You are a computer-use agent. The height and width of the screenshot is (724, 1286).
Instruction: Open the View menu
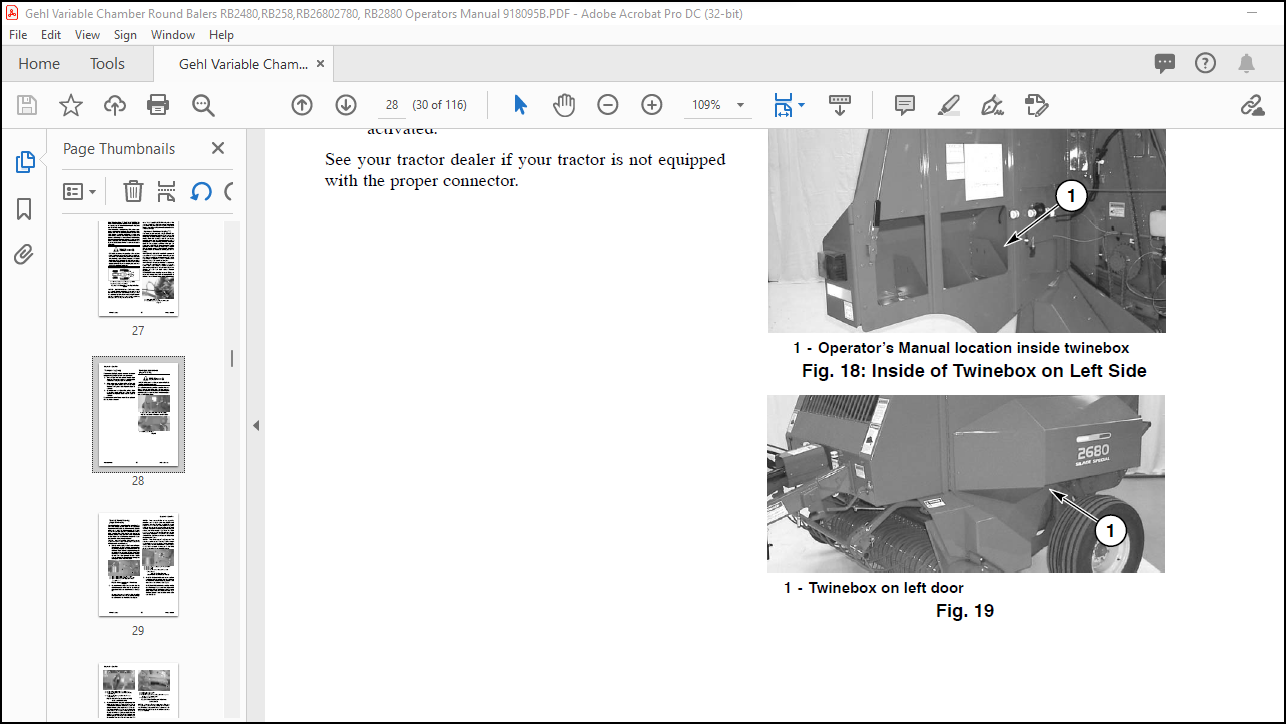(x=88, y=34)
